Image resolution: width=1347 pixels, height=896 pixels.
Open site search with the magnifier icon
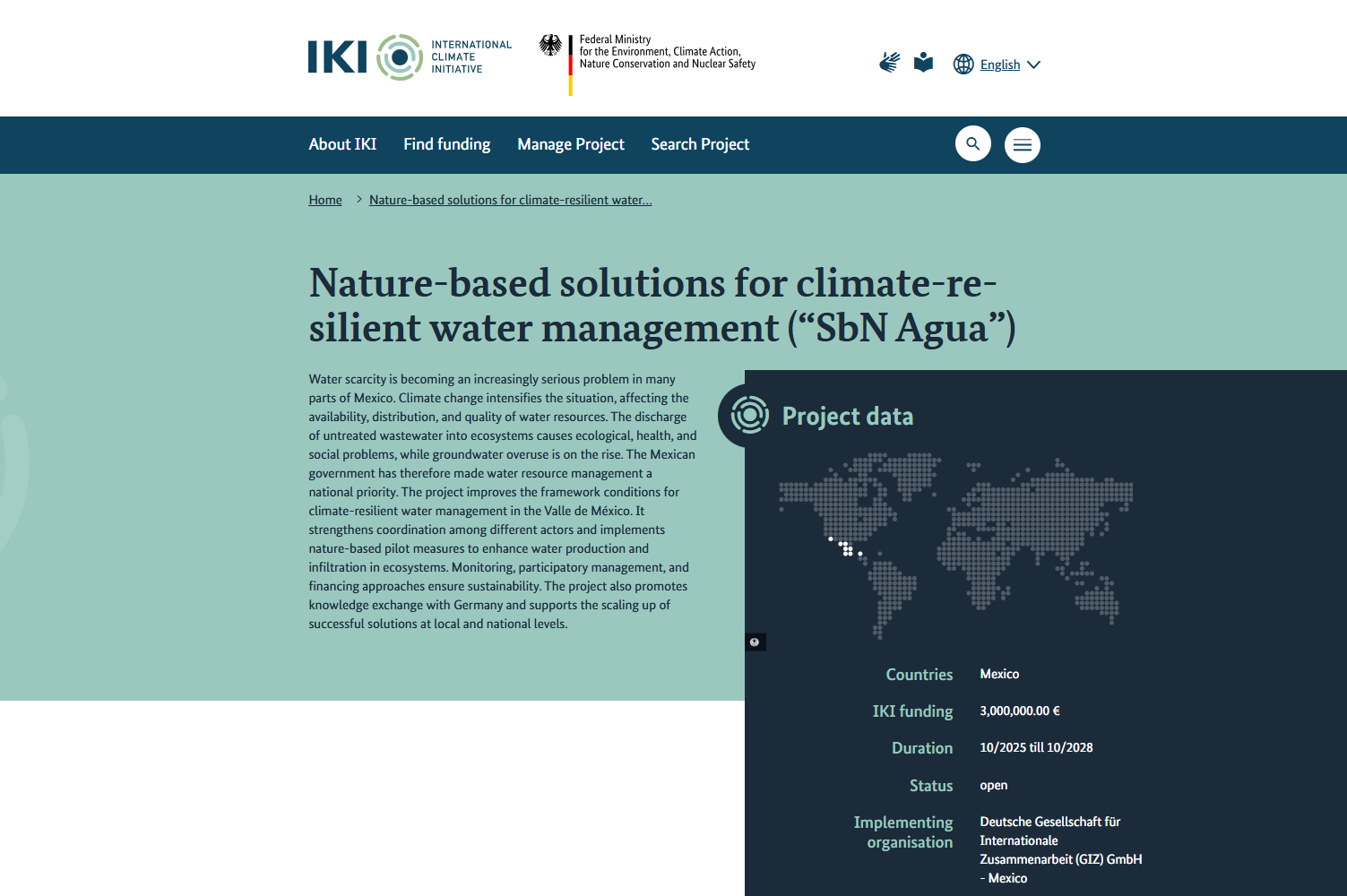pyautogui.click(x=972, y=144)
